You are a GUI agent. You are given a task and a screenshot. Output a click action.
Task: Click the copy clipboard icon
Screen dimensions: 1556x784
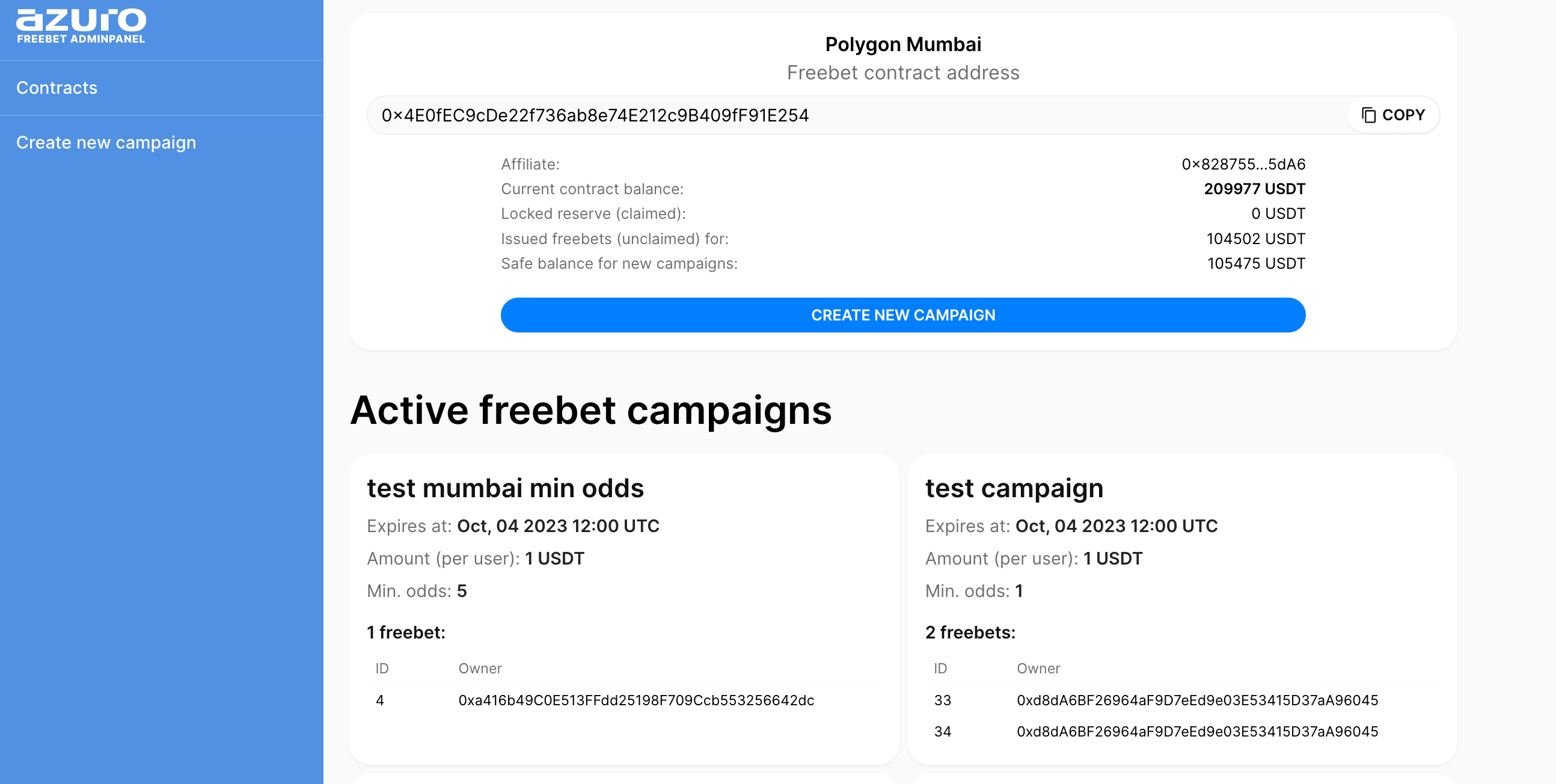point(1368,115)
